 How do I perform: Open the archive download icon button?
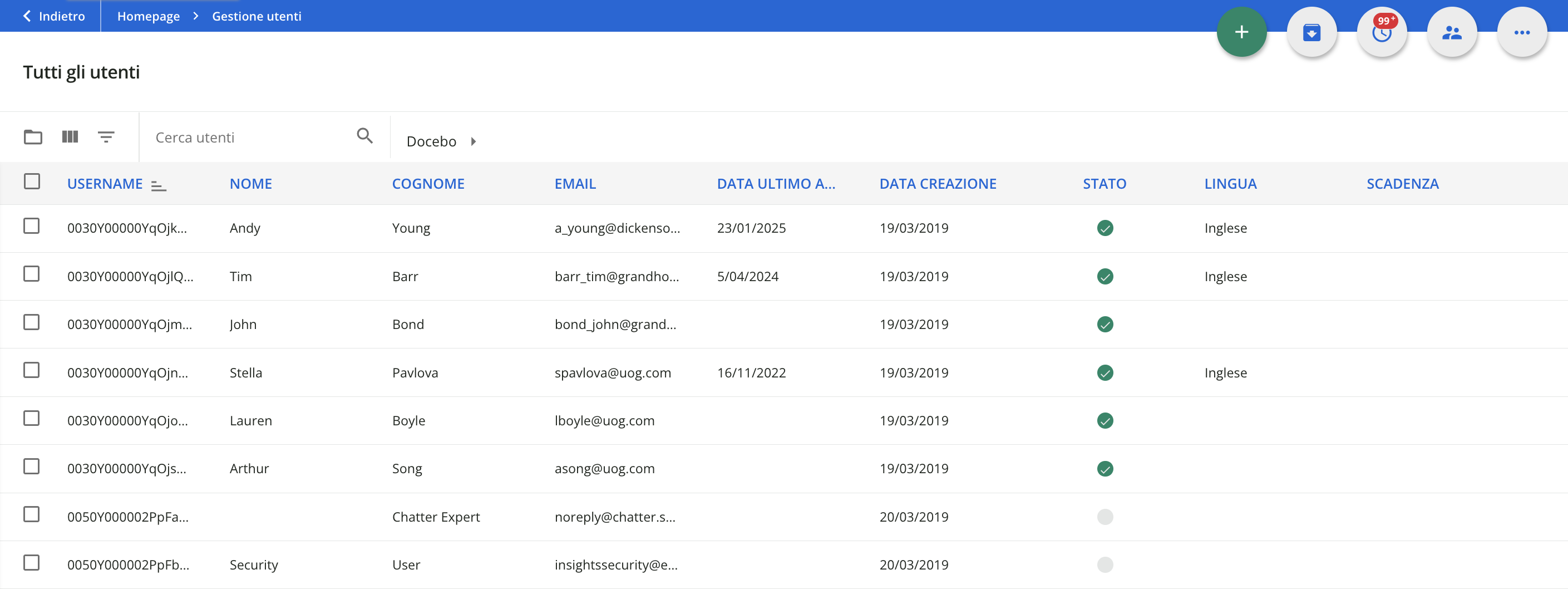click(x=1311, y=32)
